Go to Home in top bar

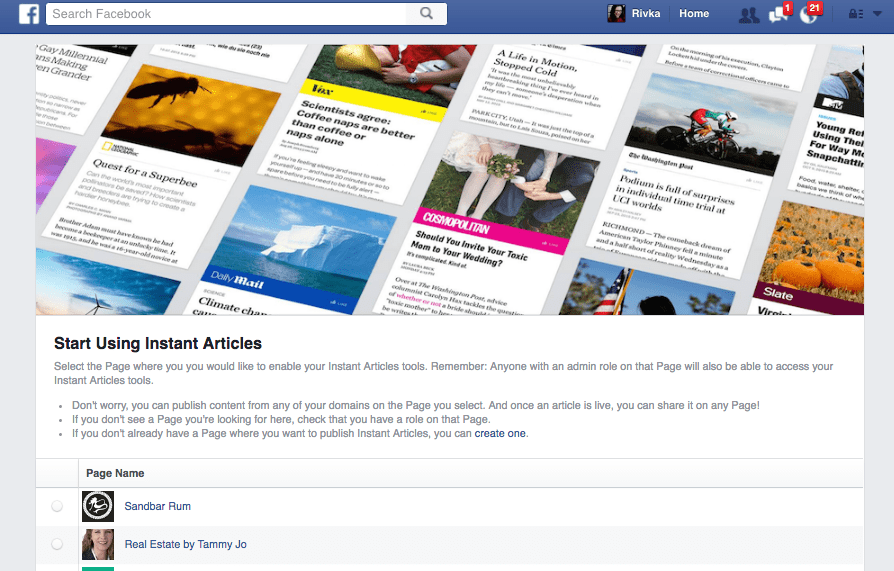[694, 14]
